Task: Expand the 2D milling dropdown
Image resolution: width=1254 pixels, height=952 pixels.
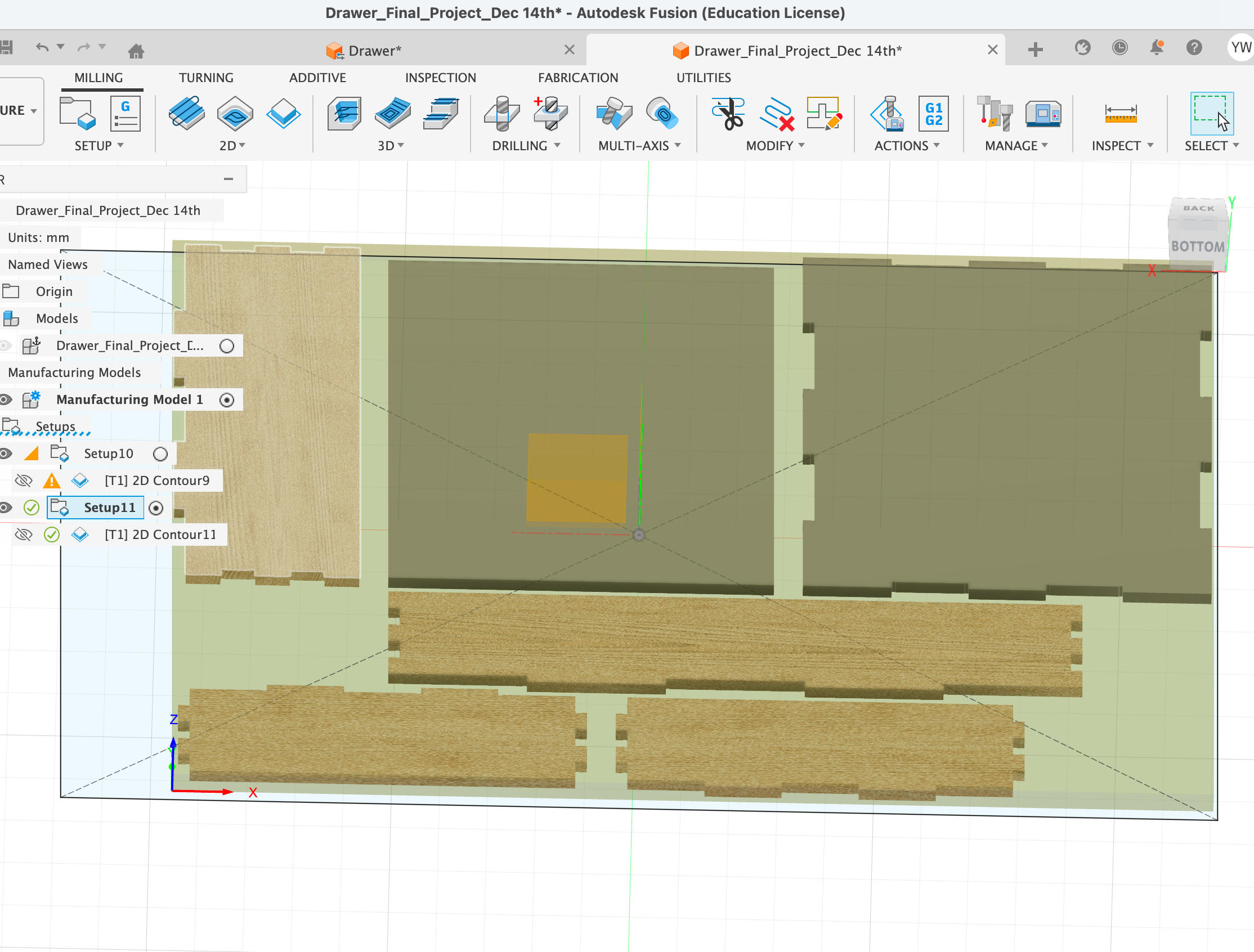Action: pos(232,146)
